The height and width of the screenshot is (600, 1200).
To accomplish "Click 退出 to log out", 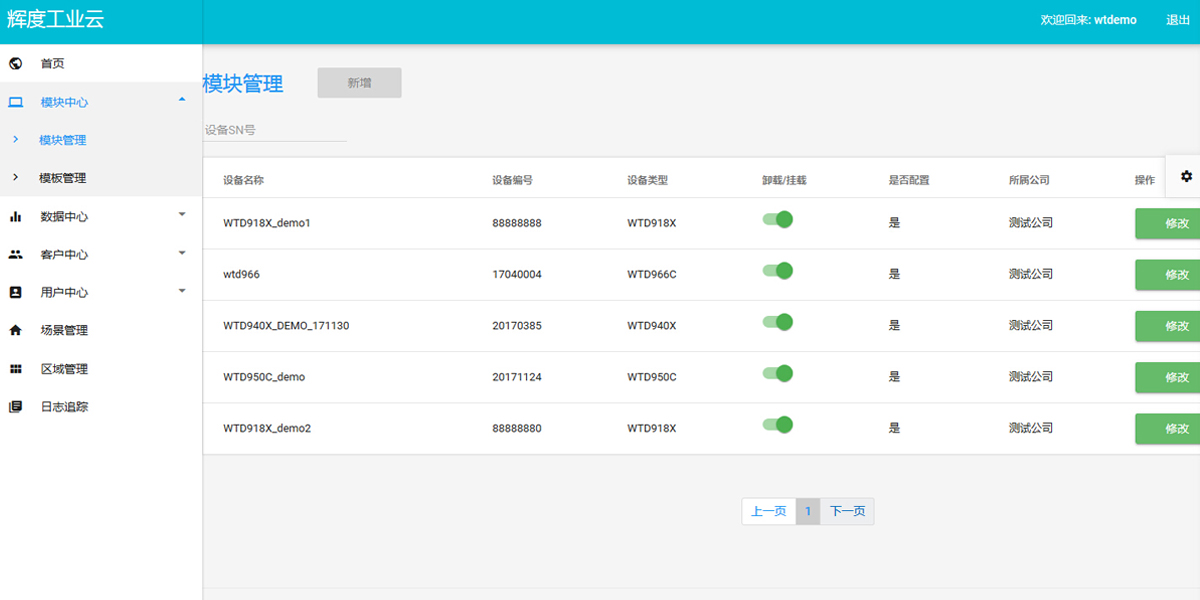I will [x=1177, y=20].
